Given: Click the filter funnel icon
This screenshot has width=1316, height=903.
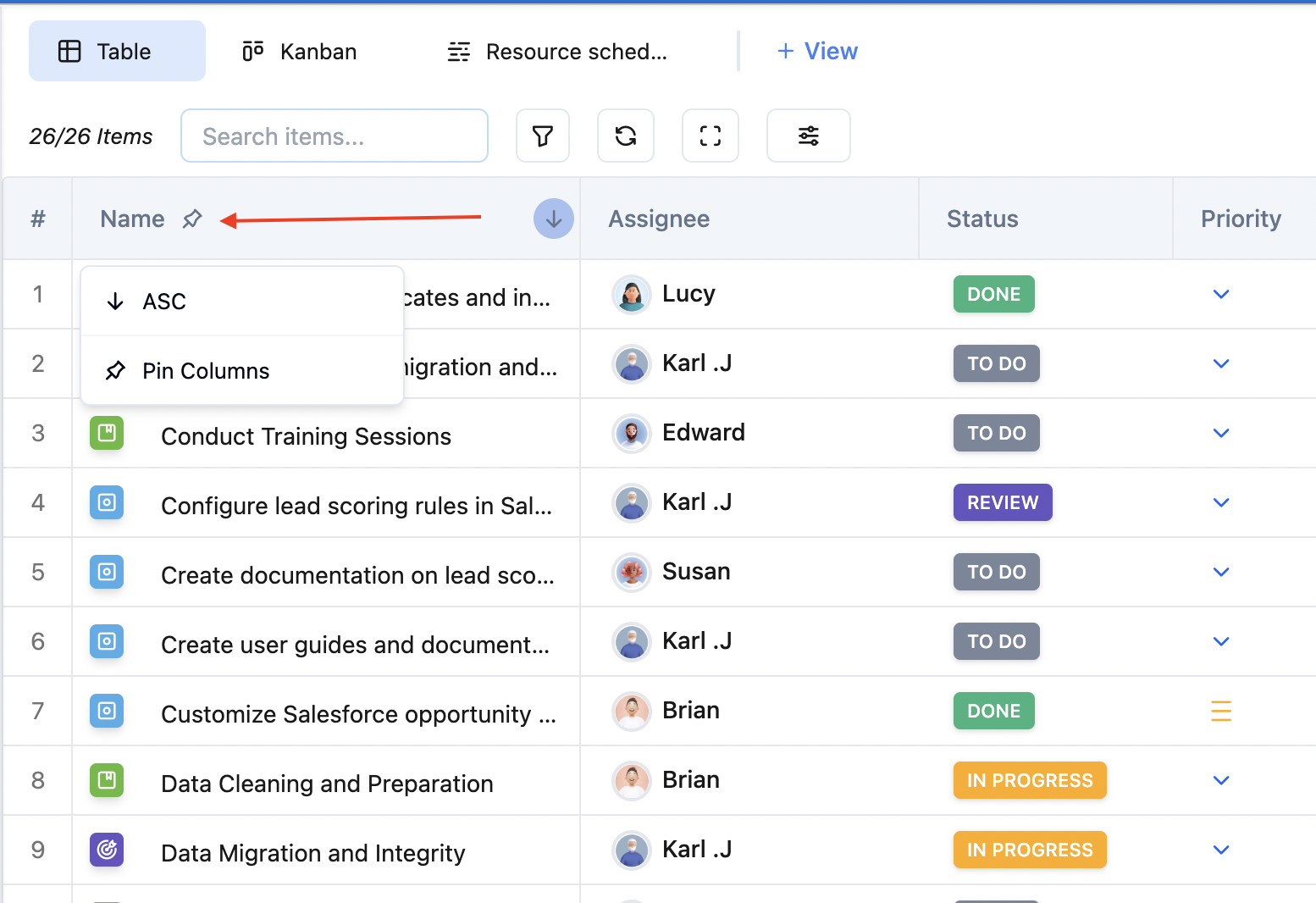Looking at the screenshot, I should [542, 136].
